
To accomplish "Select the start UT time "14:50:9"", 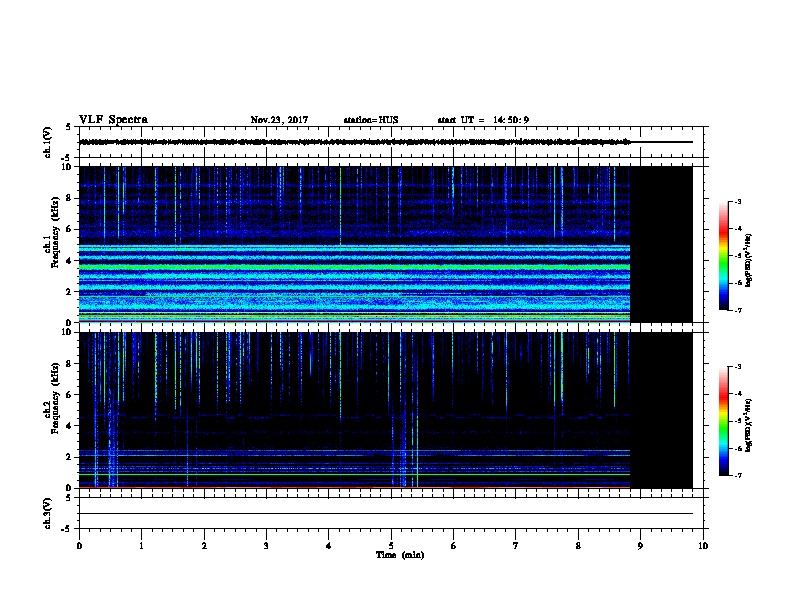I will (x=511, y=120).
